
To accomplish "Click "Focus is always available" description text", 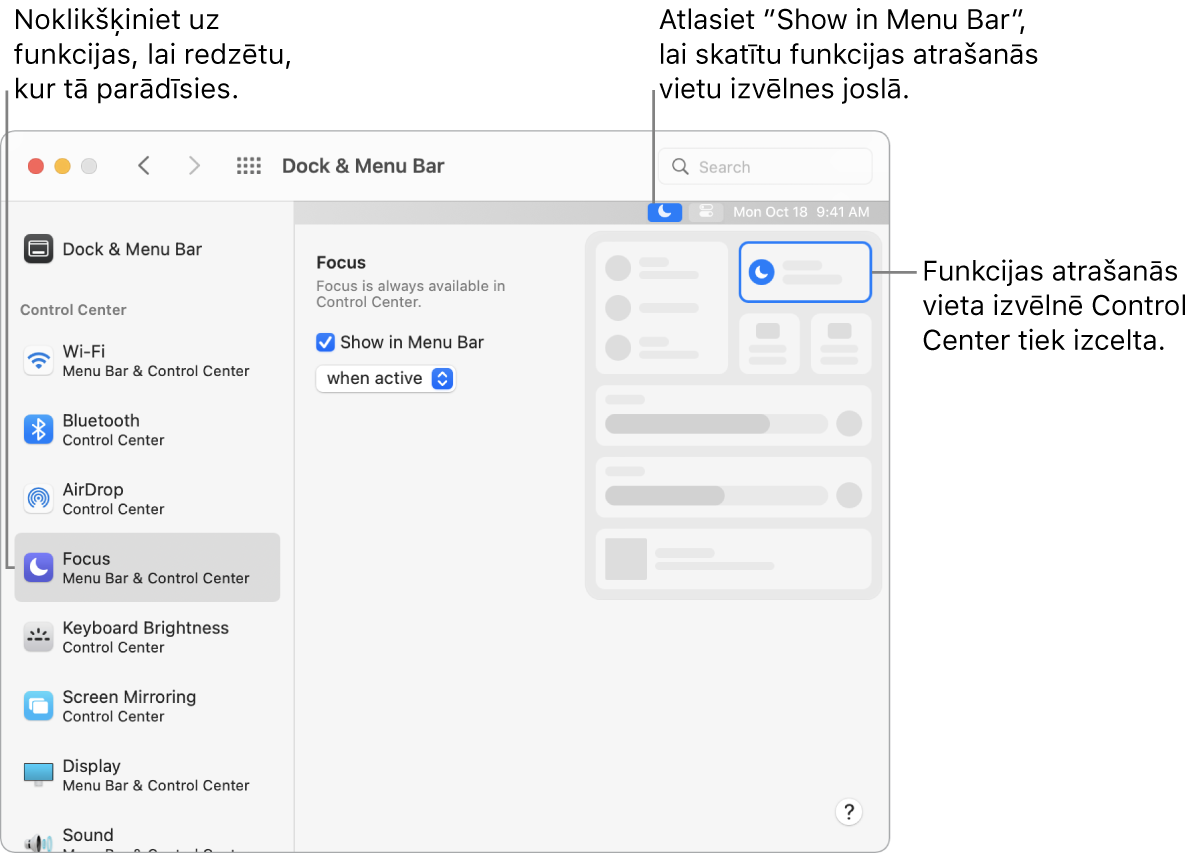I will coord(410,294).
